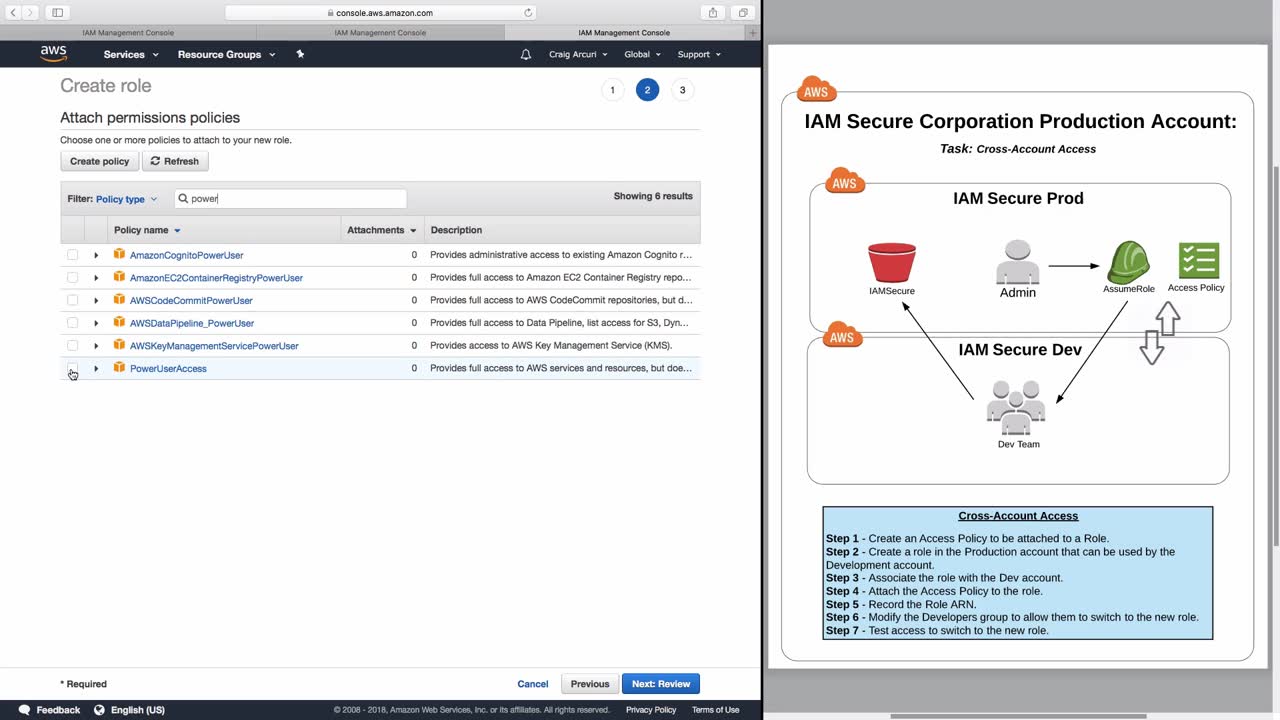Click the Create policy button
The width and height of the screenshot is (1280, 720).
(x=99, y=161)
